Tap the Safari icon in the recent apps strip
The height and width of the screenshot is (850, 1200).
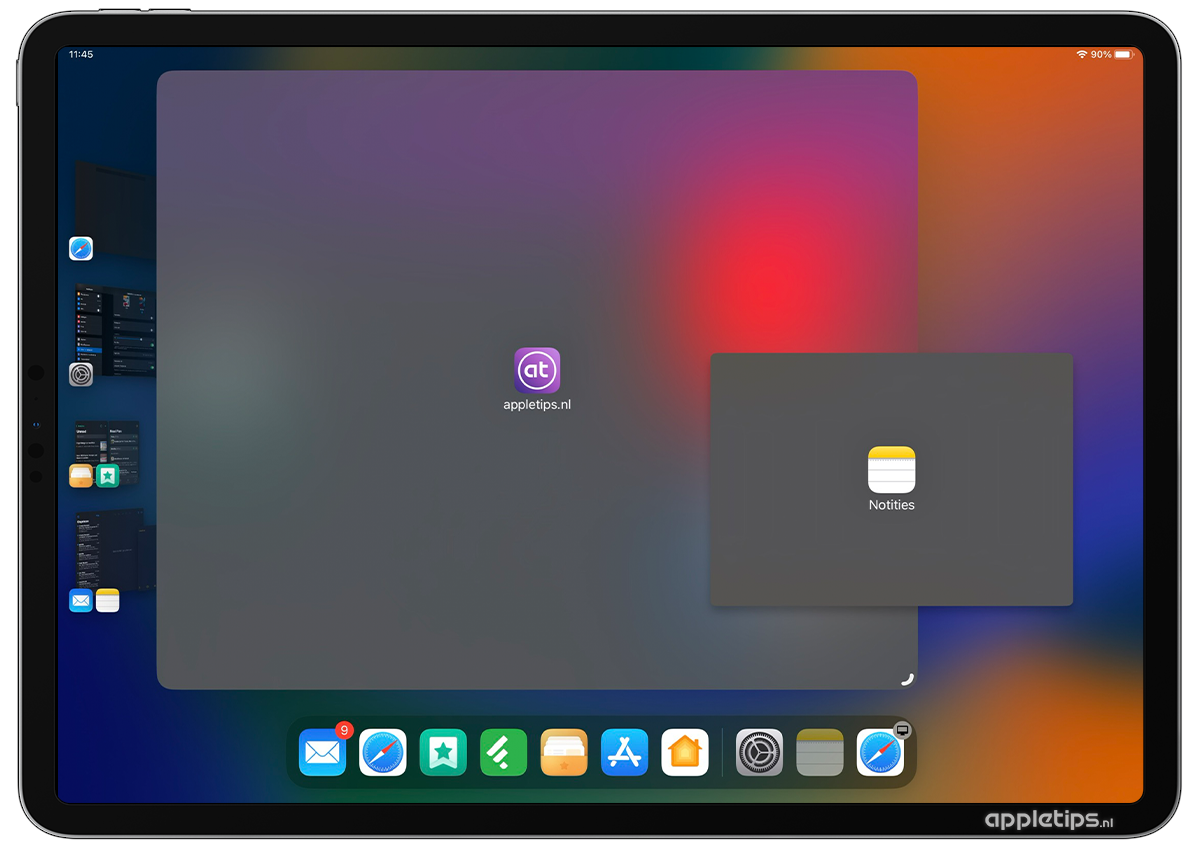(81, 248)
